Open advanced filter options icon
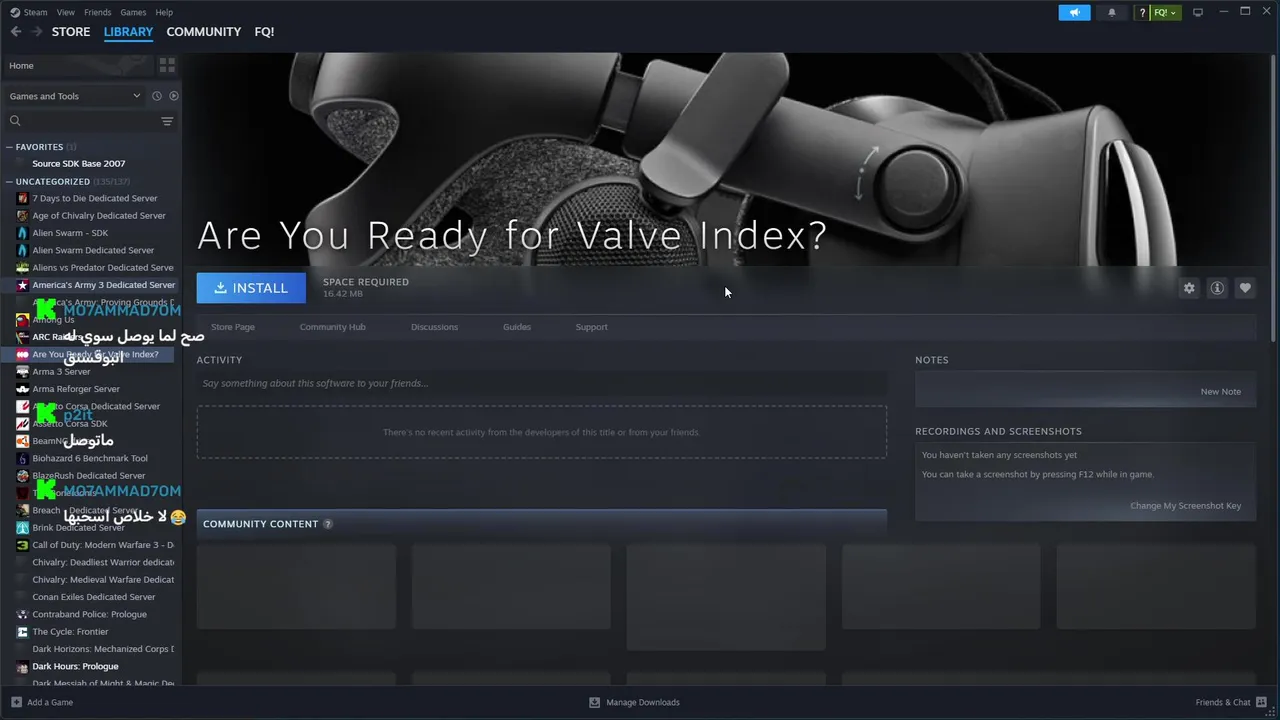Viewport: 1280px width, 720px height. 167,121
